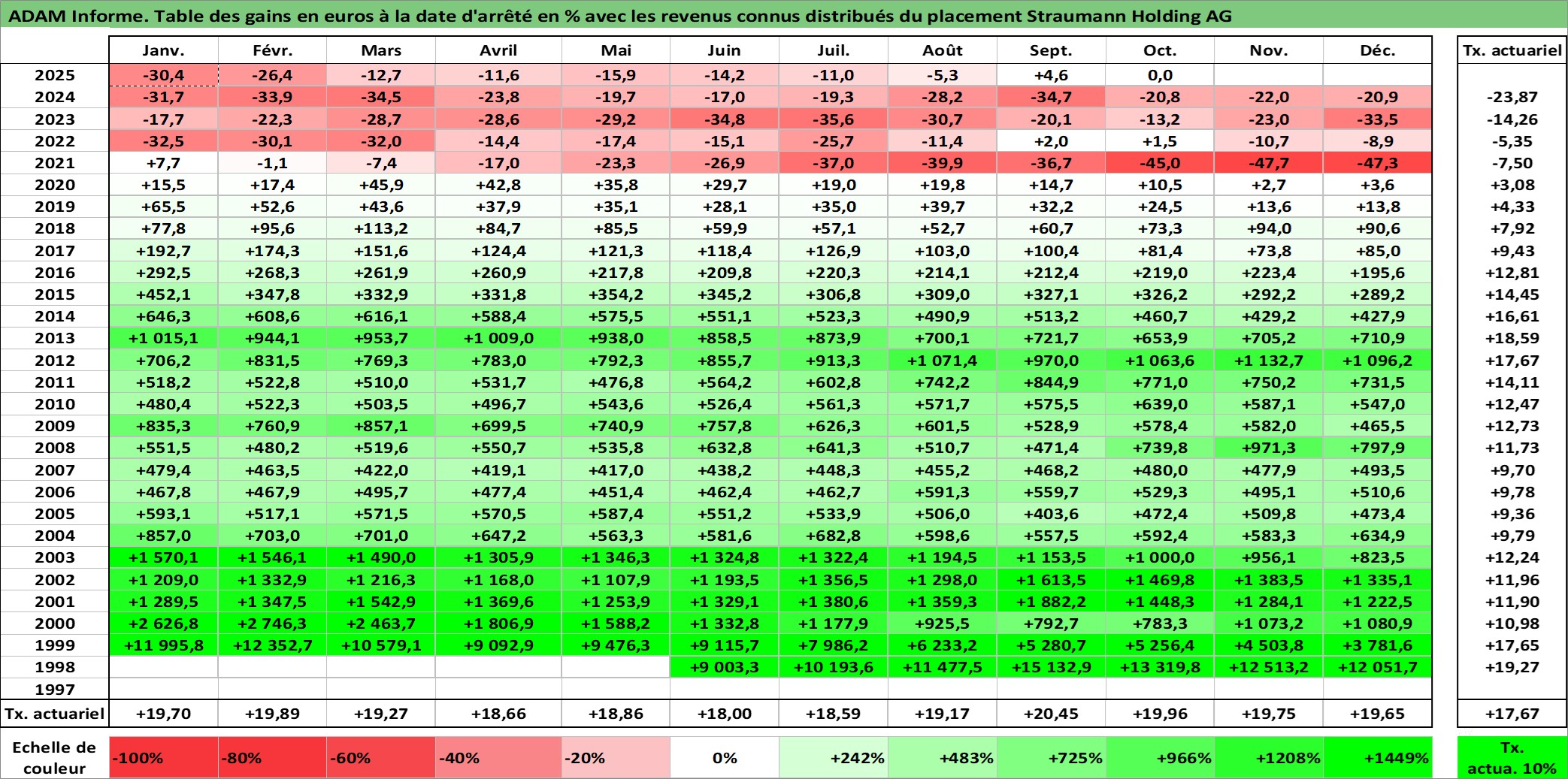
Task: Select the cell showing +113,2
Action: tap(381, 228)
